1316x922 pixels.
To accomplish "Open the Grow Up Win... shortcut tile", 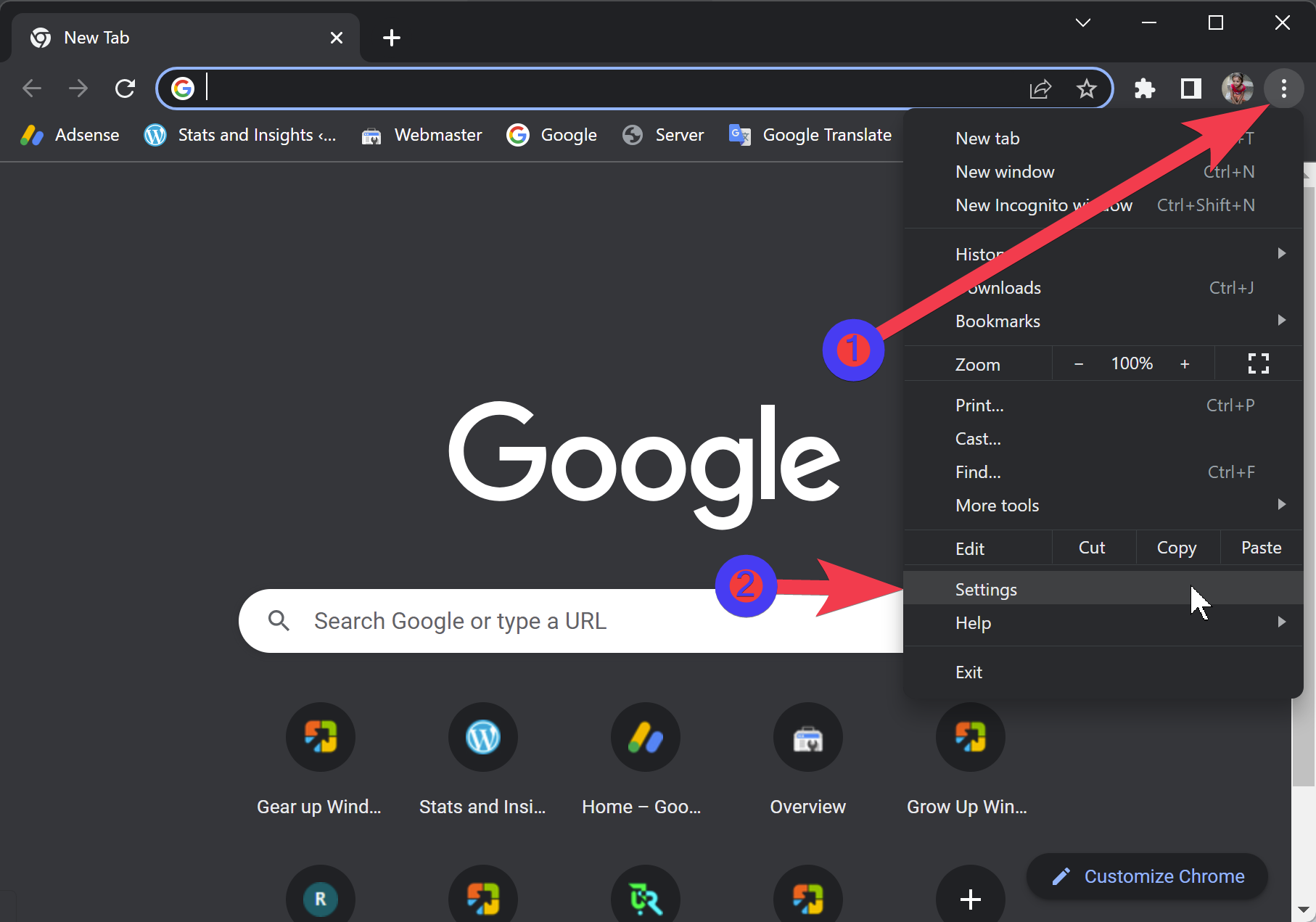I will (x=970, y=760).
